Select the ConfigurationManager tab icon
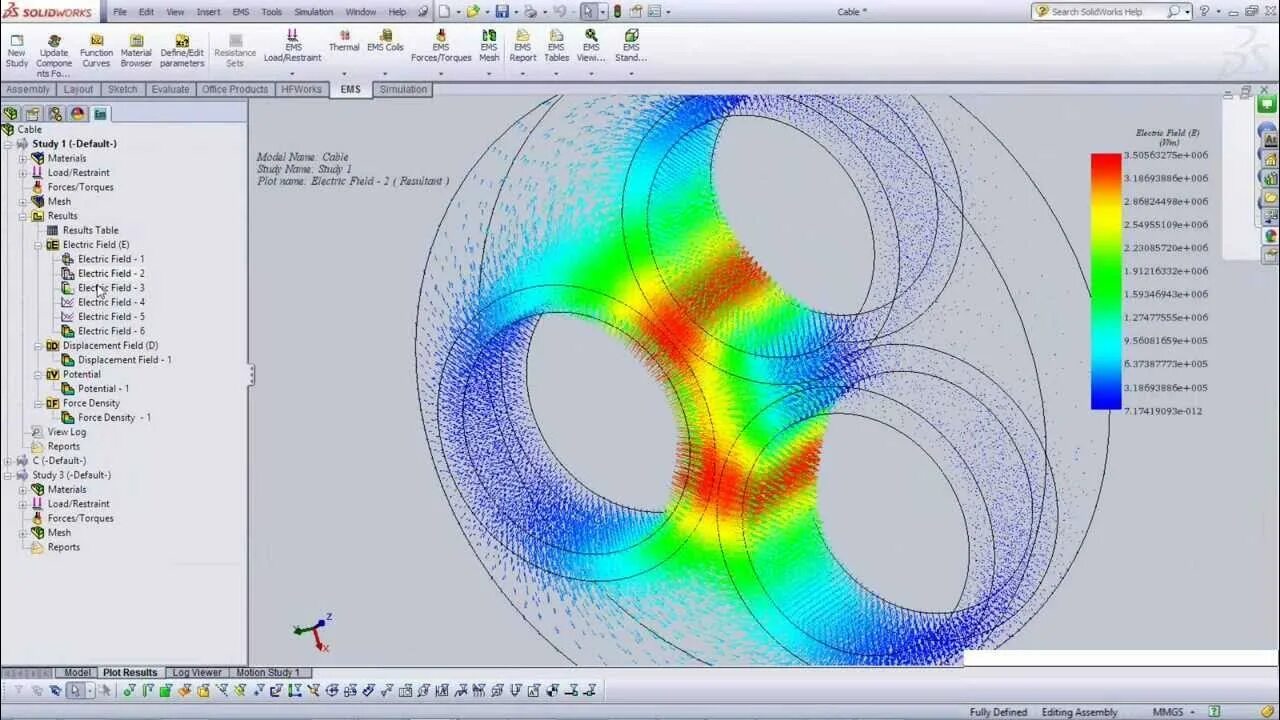The height and width of the screenshot is (720, 1280). pyautogui.click(x=55, y=114)
